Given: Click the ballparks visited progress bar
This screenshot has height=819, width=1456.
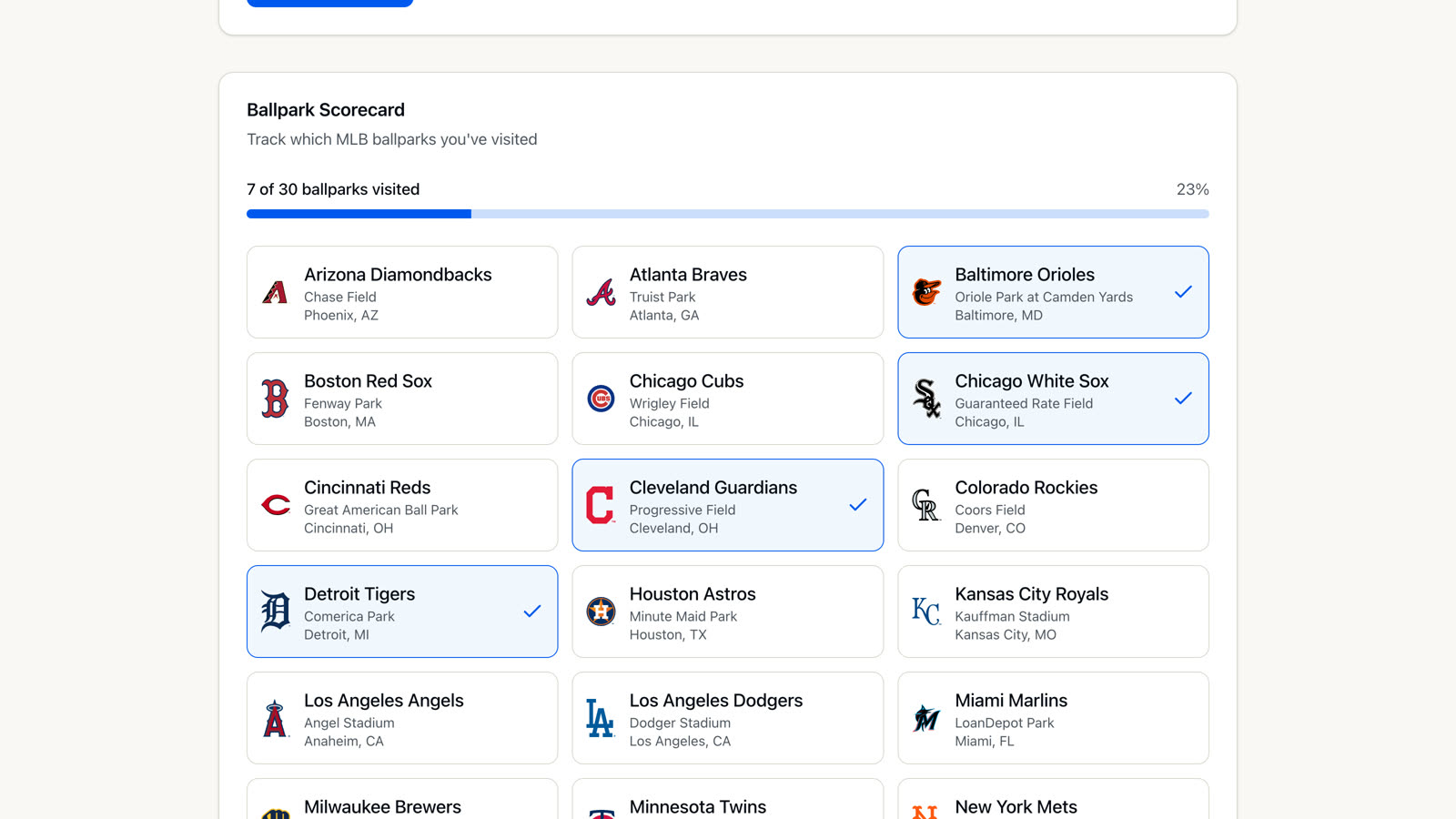Looking at the screenshot, I should coord(728,214).
